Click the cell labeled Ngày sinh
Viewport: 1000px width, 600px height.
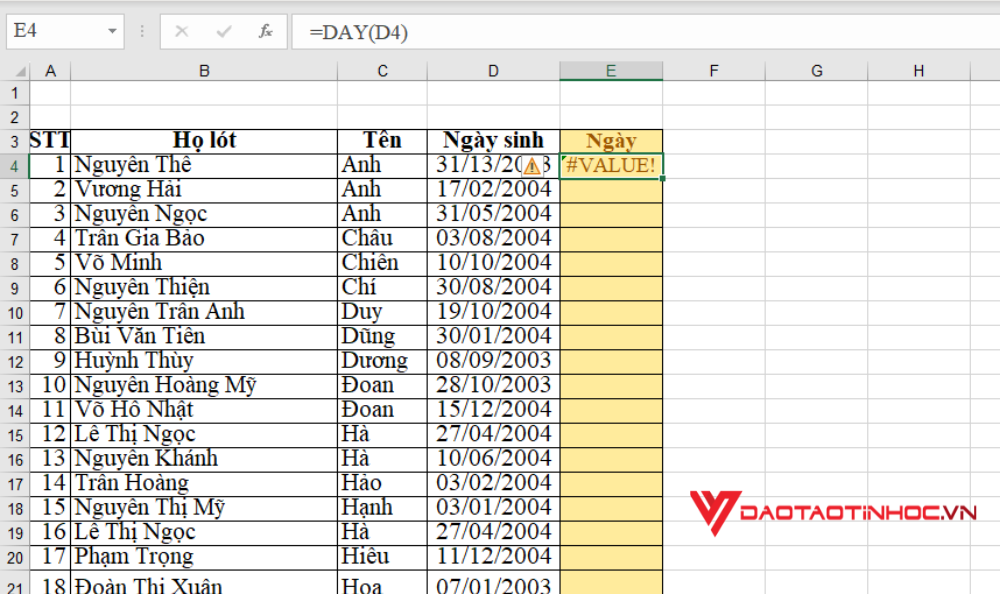pos(493,140)
